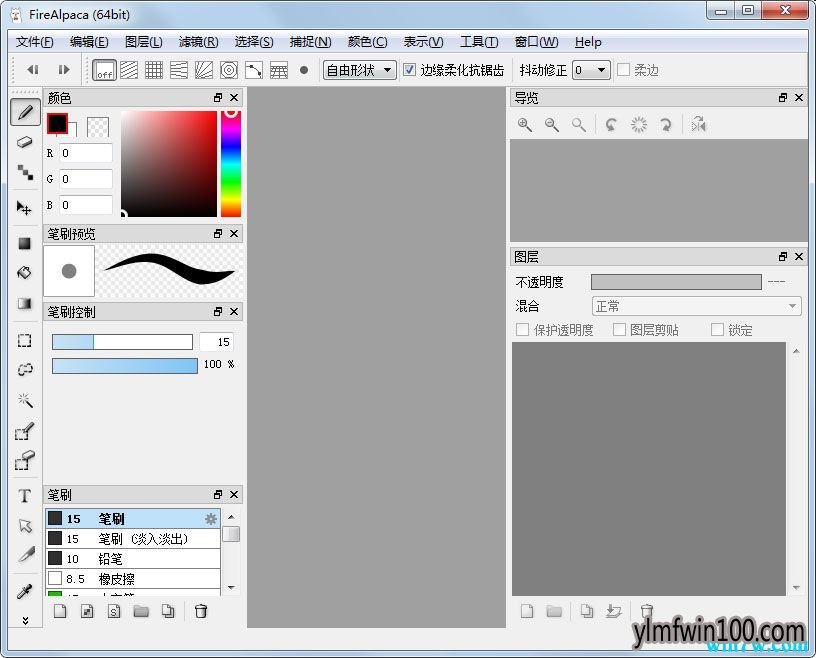Select the Selection Eraser tool
The image size is (816, 658).
[x=24, y=460]
